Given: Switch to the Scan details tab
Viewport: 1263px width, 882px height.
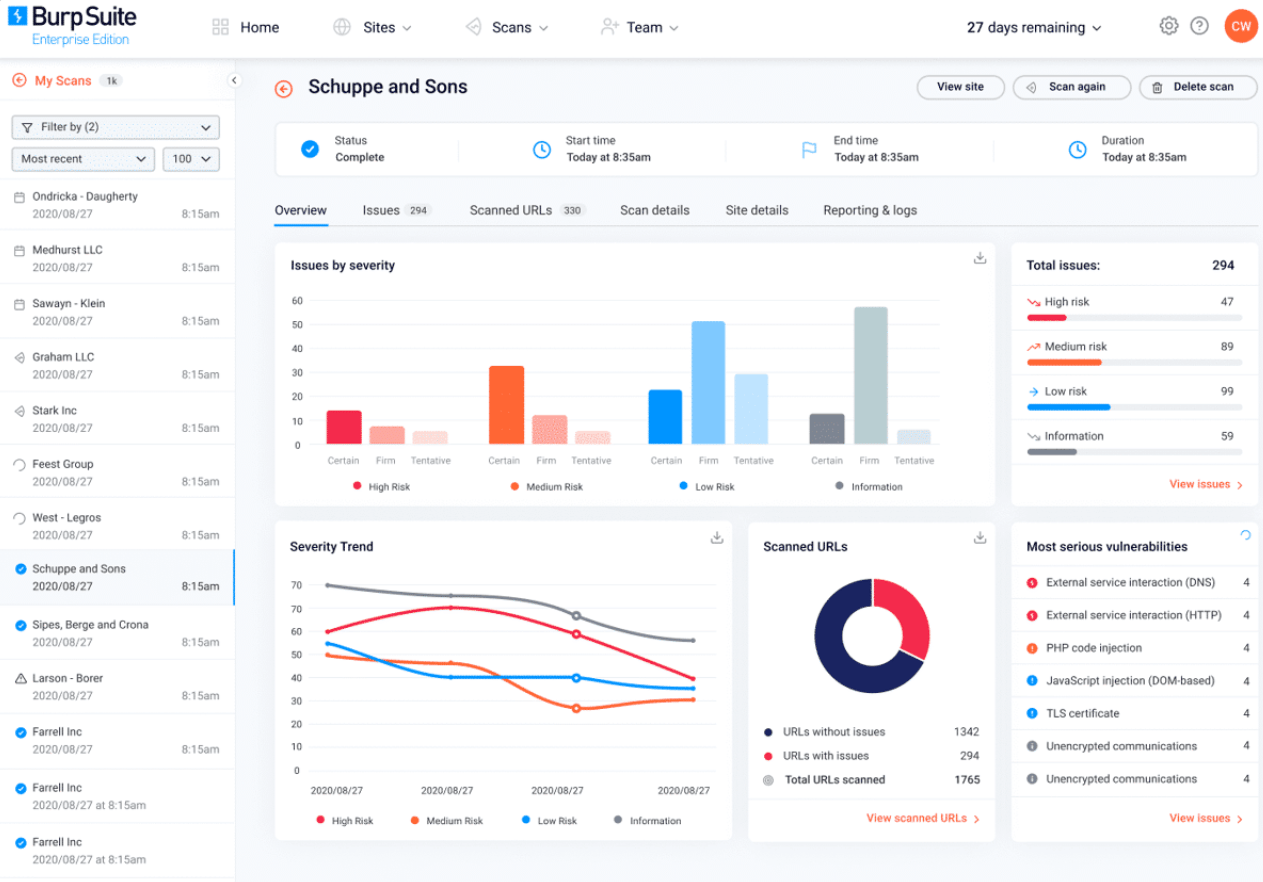Looking at the screenshot, I should [x=655, y=210].
